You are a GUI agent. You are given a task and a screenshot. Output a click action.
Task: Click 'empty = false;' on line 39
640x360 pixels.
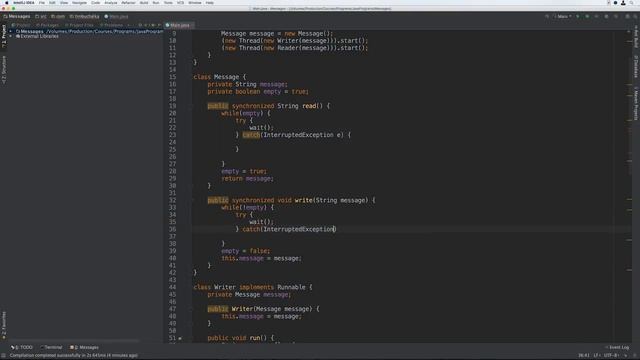click(x=246, y=251)
